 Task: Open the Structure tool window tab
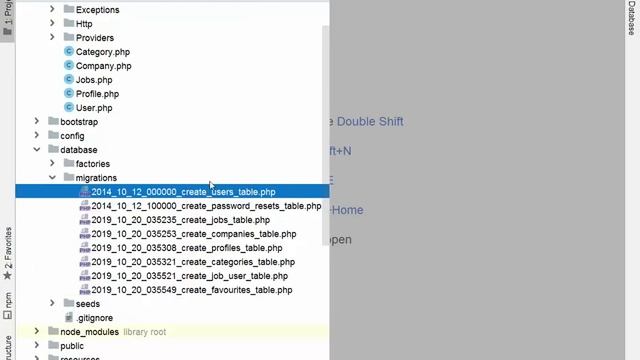coord(7,347)
